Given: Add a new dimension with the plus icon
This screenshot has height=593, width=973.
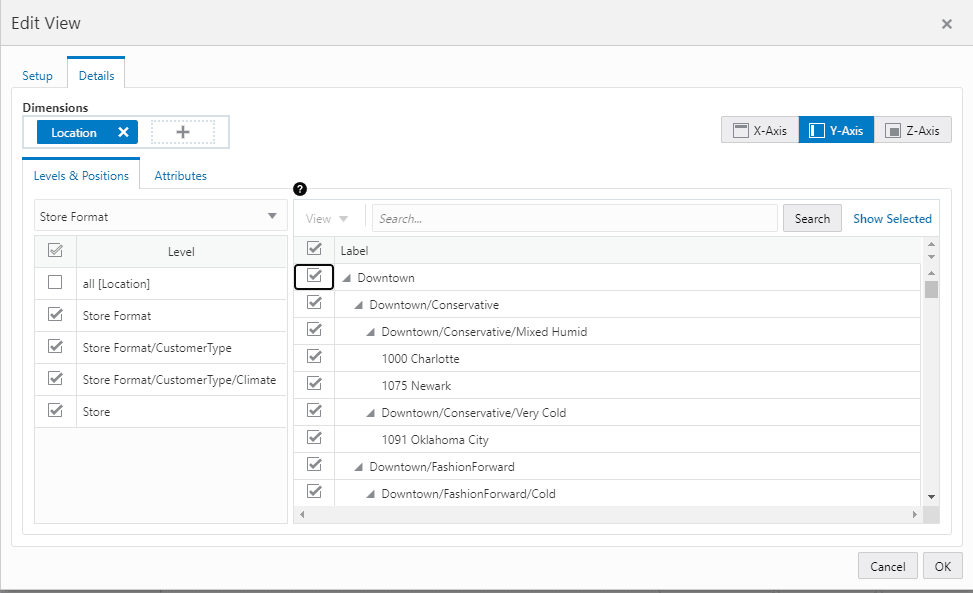Looking at the screenshot, I should pos(183,132).
